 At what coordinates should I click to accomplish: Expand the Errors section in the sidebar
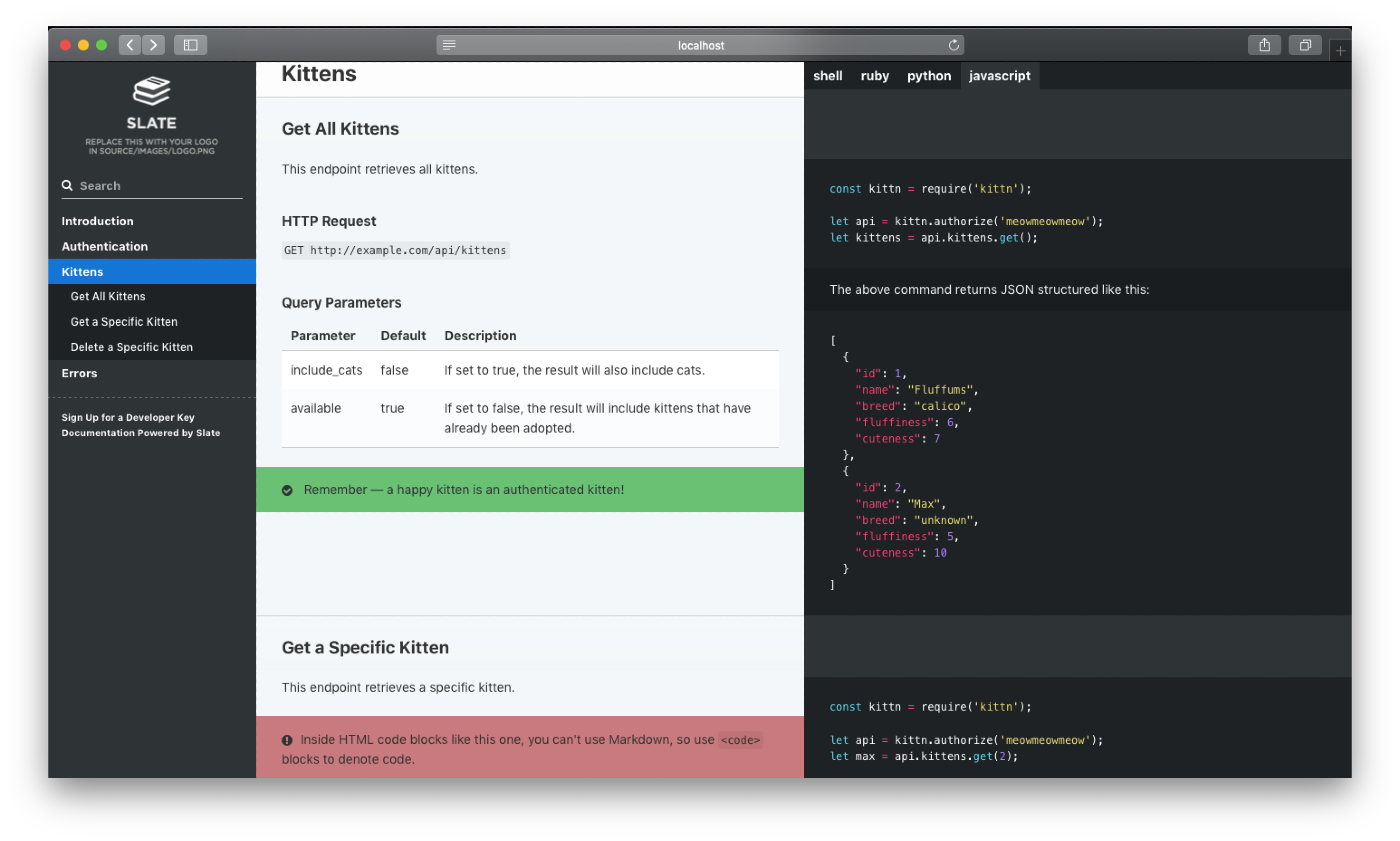click(79, 372)
